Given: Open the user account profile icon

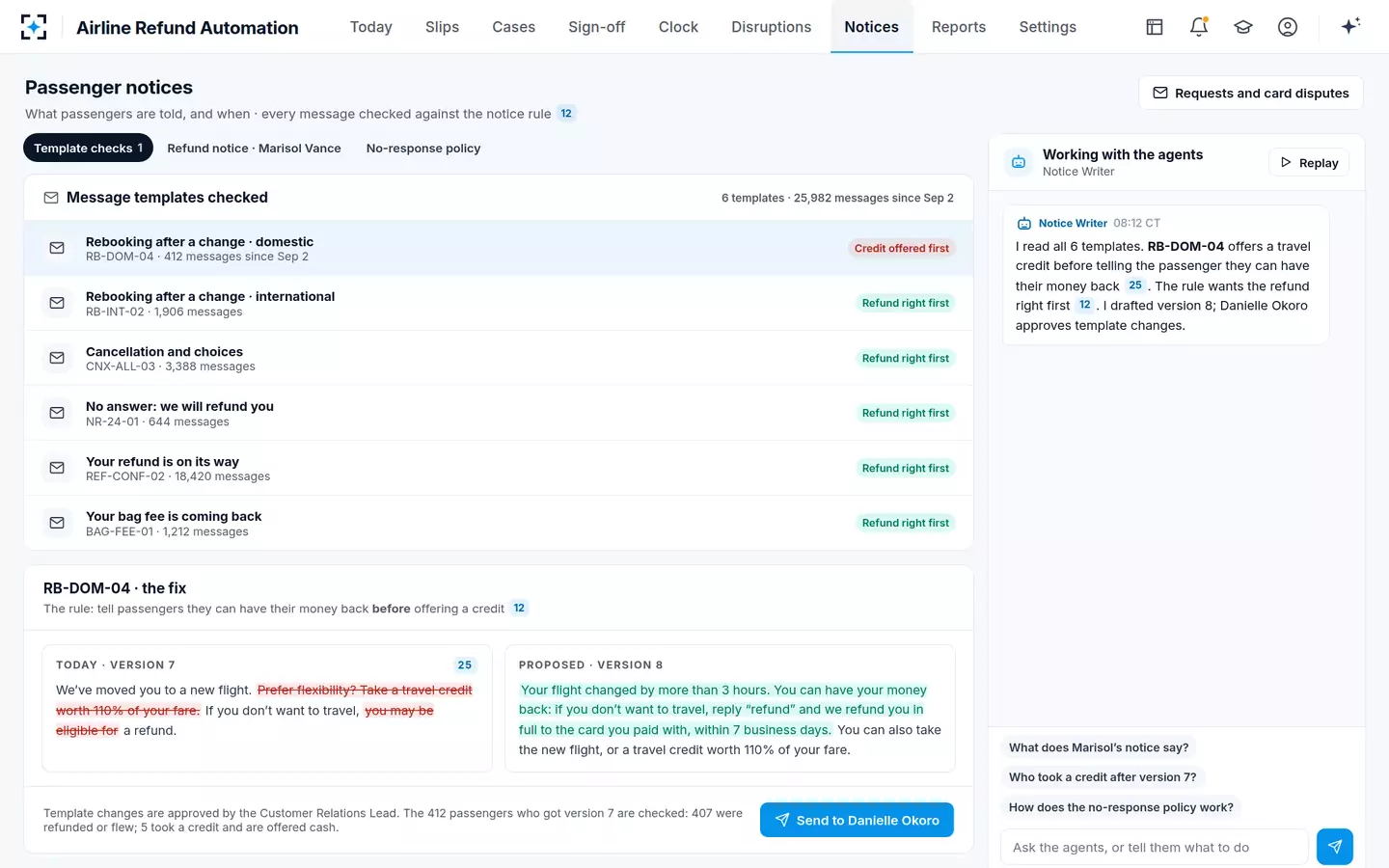Looking at the screenshot, I should click(1288, 27).
